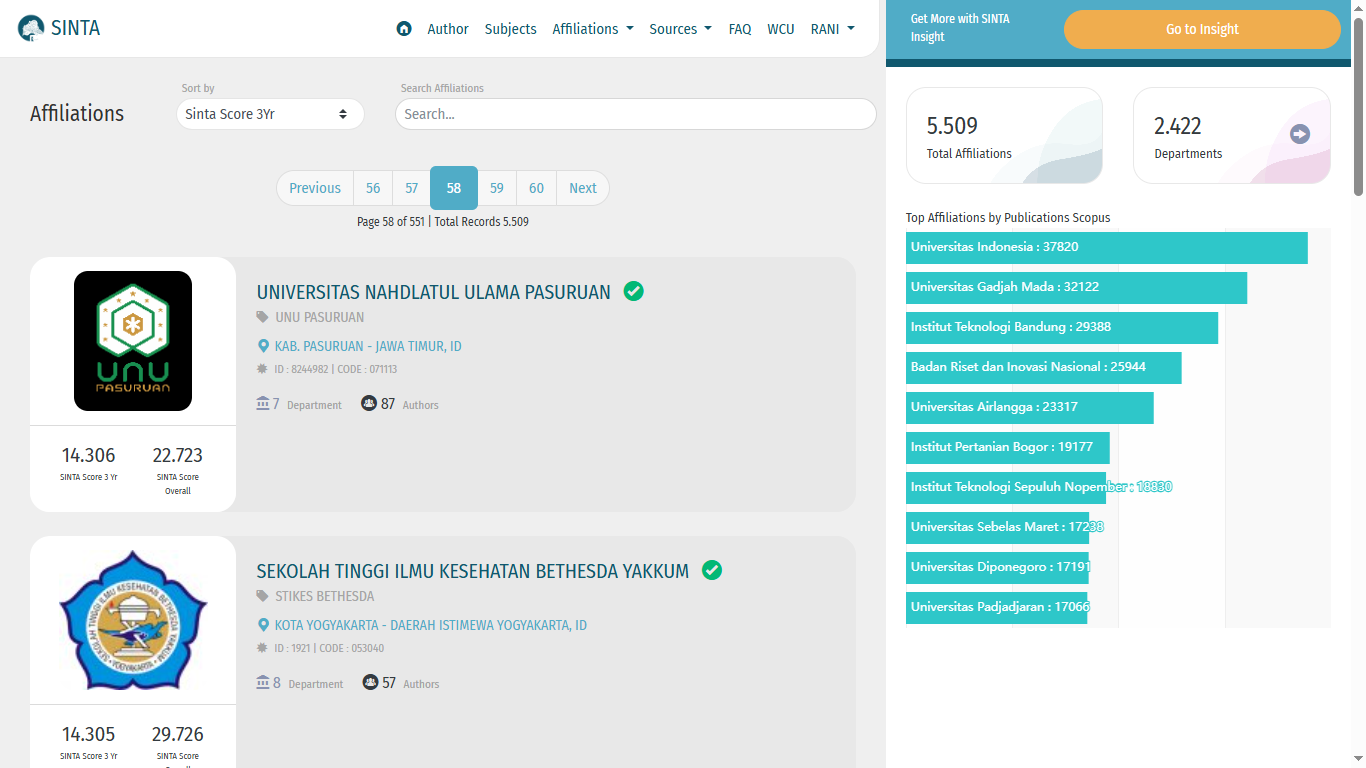Open the FAQ page
The height and width of the screenshot is (768, 1366).
click(740, 29)
